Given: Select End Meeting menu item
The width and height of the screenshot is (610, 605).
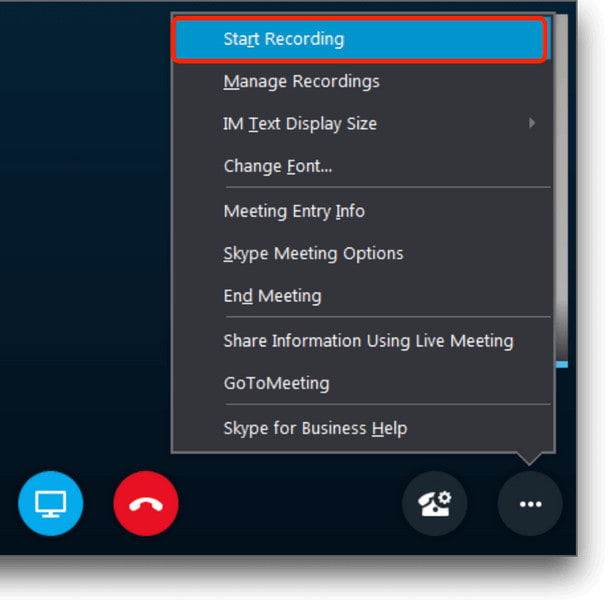Looking at the screenshot, I should [362, 296].
